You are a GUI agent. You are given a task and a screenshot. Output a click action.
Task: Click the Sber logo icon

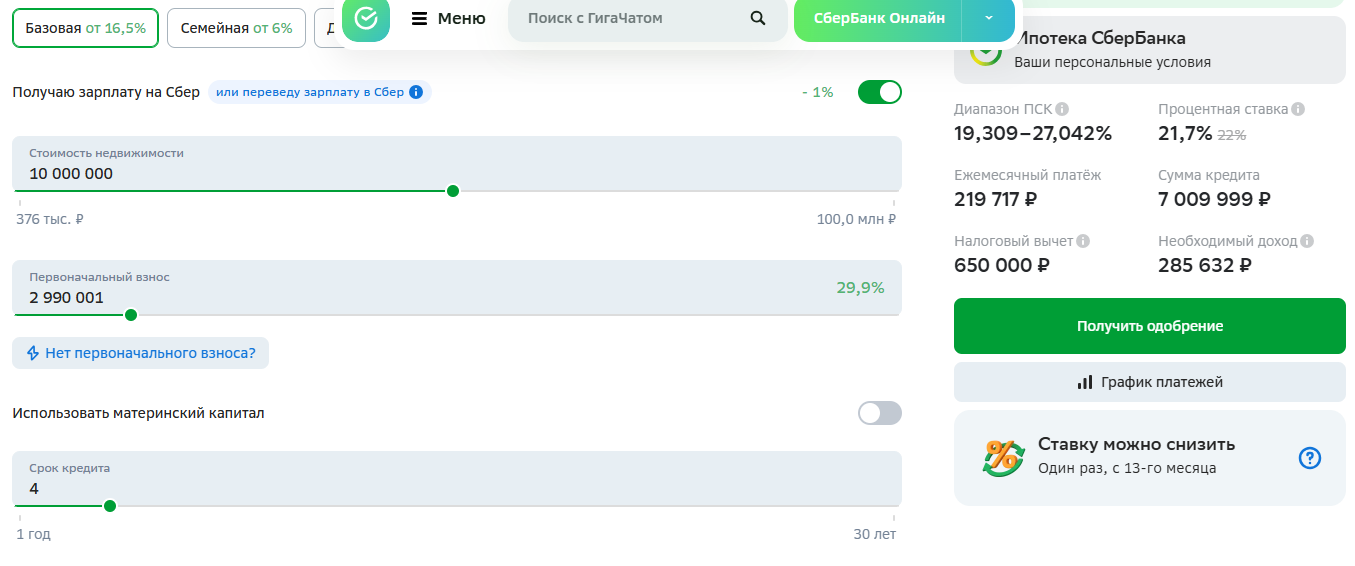pyautogui.click(x=366, y=18)
